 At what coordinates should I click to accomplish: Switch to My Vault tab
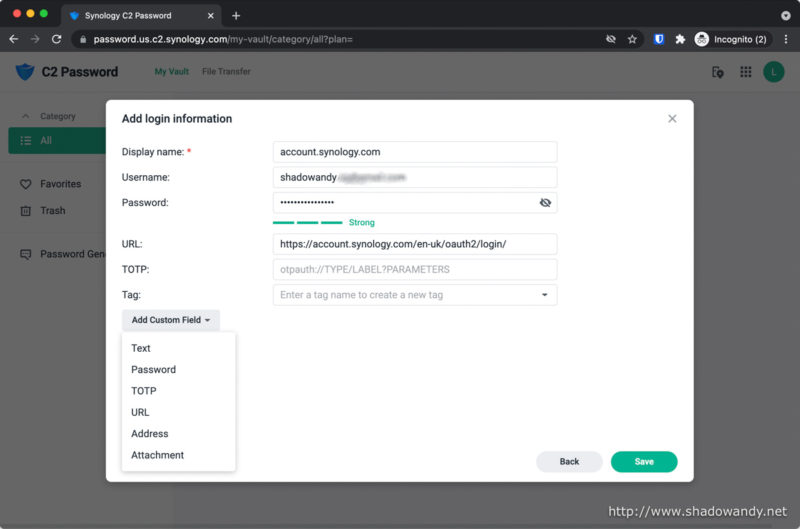pos(171,72)
